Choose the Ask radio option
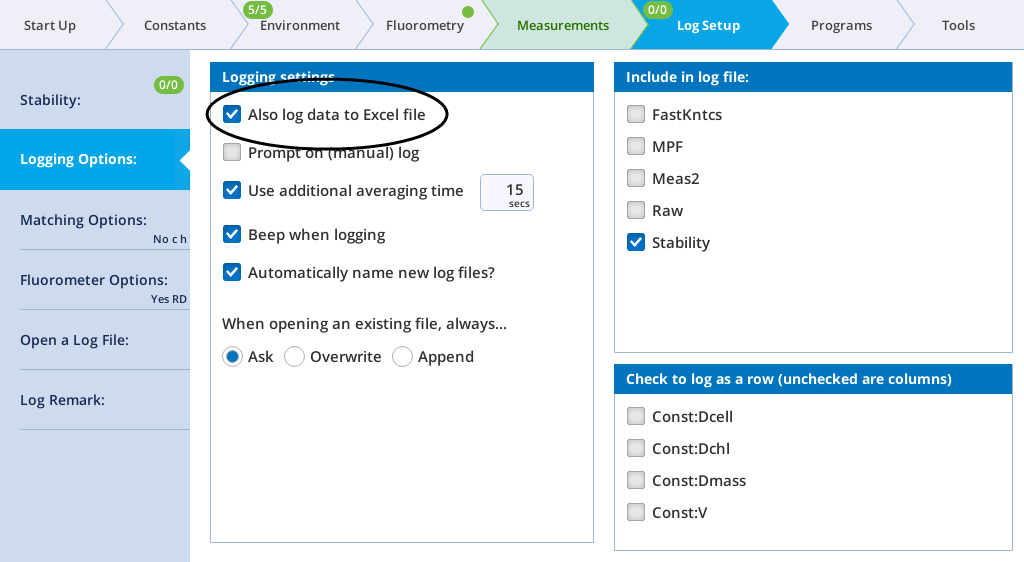 pos(232,356)
